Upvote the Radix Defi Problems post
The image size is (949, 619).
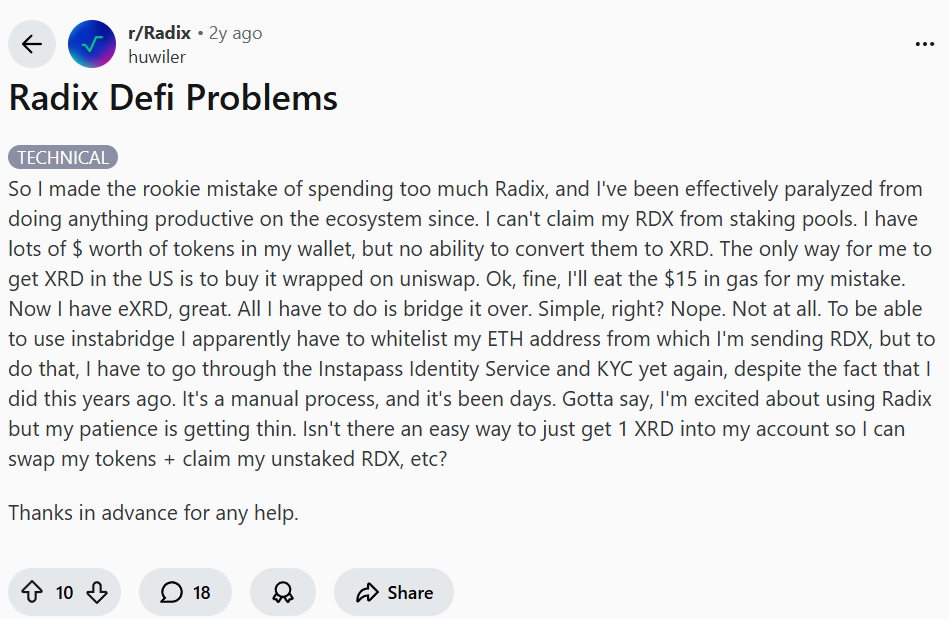point(33,593)
